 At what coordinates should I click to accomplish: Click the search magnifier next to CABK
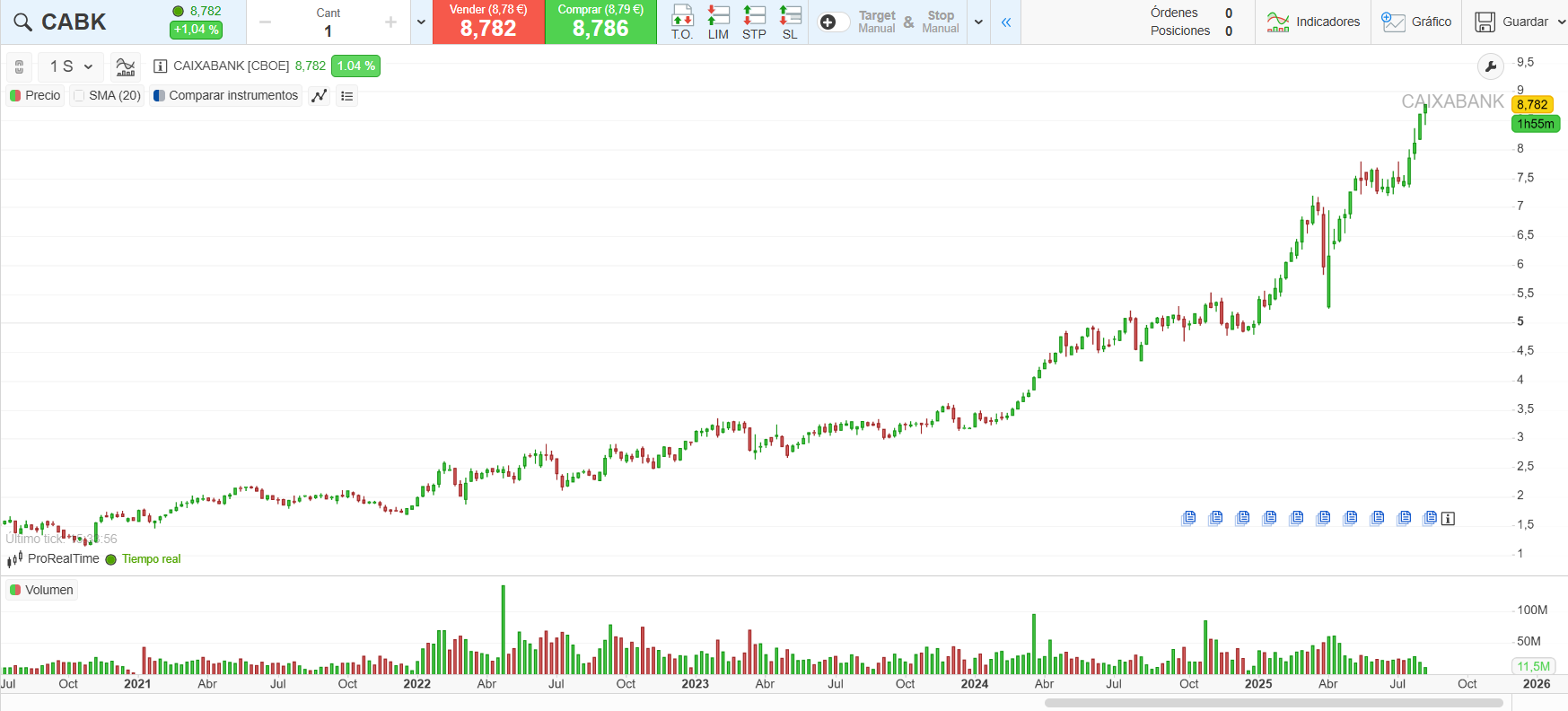[x=22, y=22]
